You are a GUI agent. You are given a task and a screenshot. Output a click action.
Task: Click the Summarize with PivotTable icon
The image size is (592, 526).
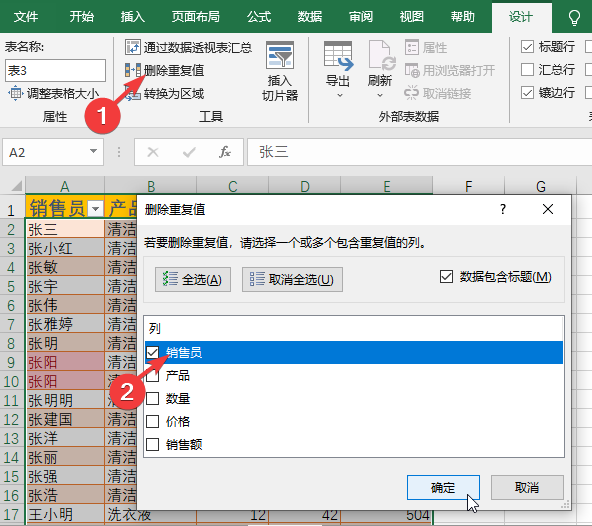[133, 47]
